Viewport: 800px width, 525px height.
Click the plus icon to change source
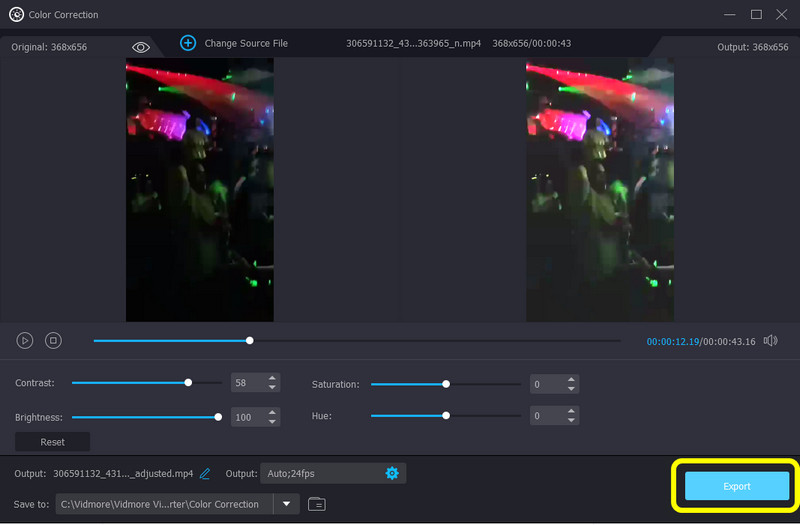(x=188, y=43)
